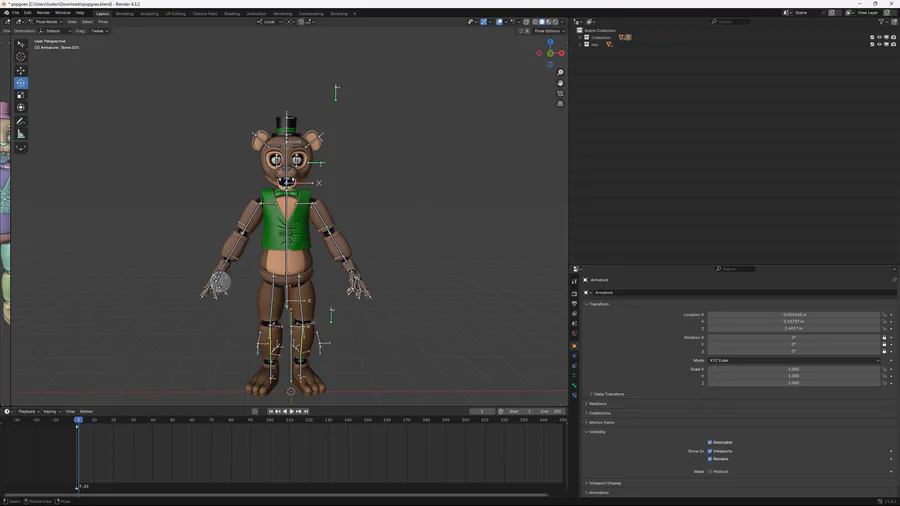Enable the Holdout mask checkbox
The image size is (900, 506).
point(710,471)
